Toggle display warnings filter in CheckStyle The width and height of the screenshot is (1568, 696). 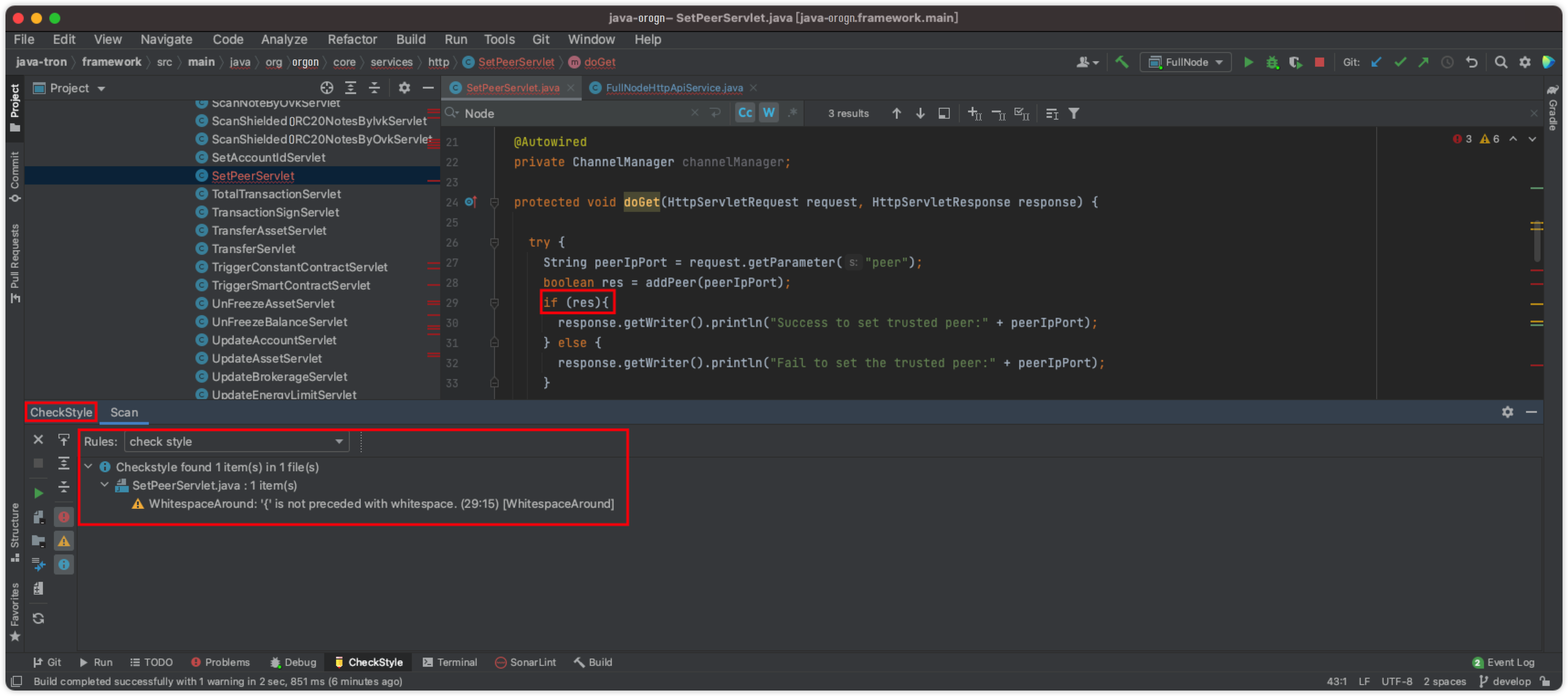coord(63,541)
